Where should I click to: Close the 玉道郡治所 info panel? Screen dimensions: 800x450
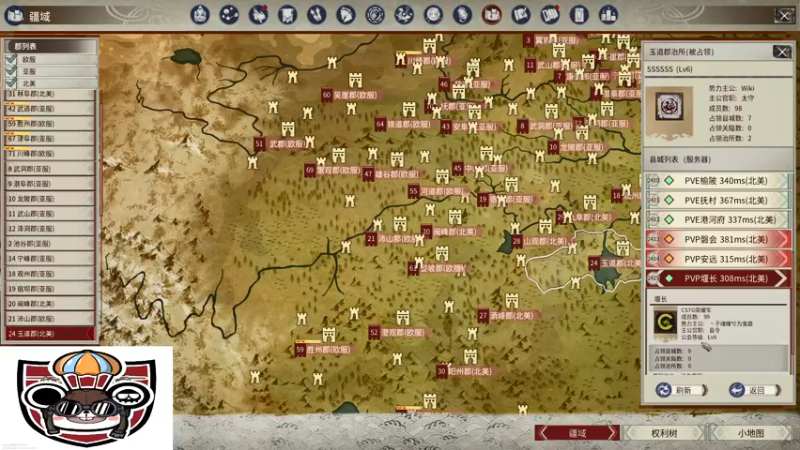click(782, 52)
